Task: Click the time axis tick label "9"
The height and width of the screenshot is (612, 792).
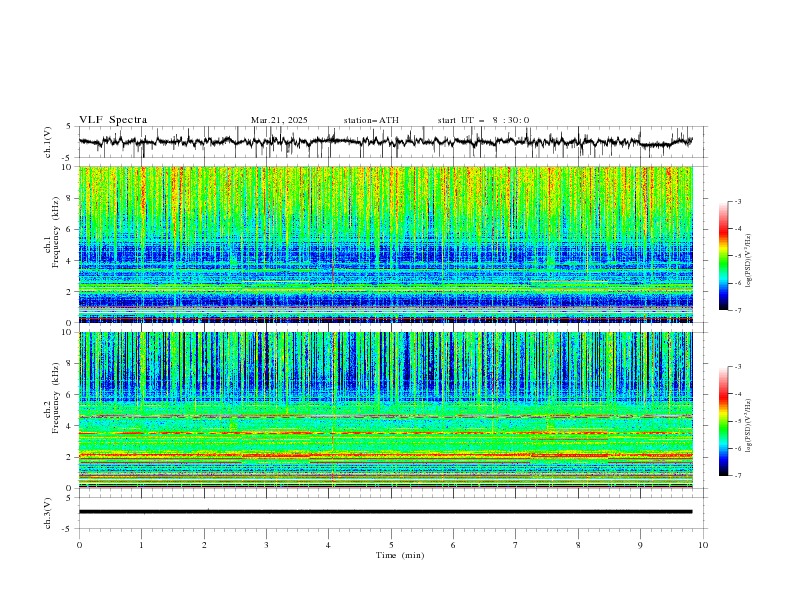Action: click(640, 545)
